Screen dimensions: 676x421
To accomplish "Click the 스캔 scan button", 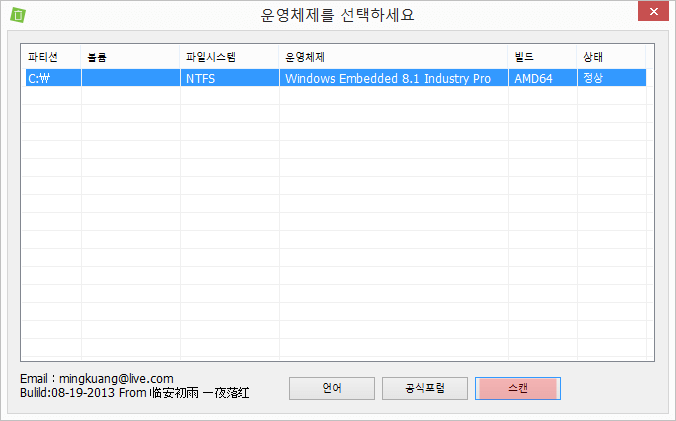I will pyautogui.click(x=518, y=388).
